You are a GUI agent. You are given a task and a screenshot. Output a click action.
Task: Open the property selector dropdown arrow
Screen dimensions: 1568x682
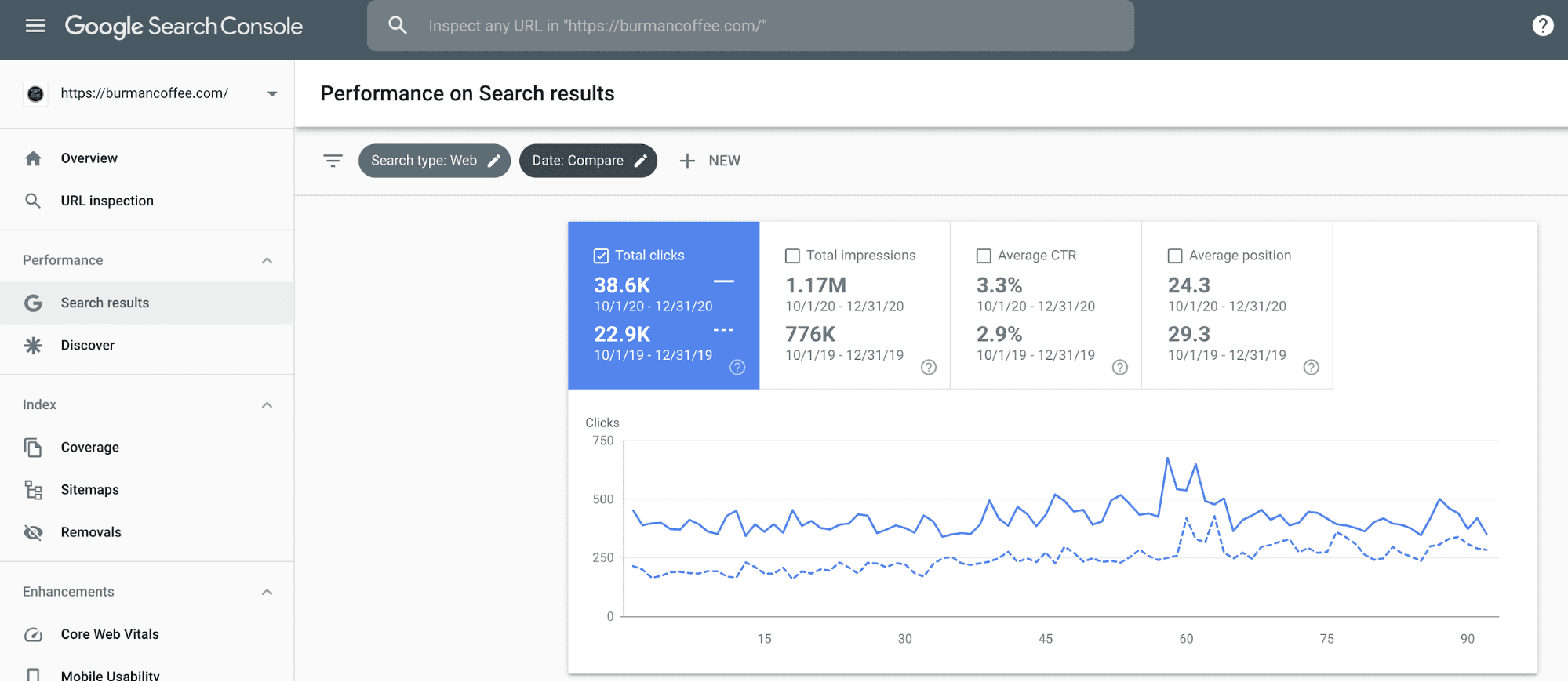click(272, 94)
